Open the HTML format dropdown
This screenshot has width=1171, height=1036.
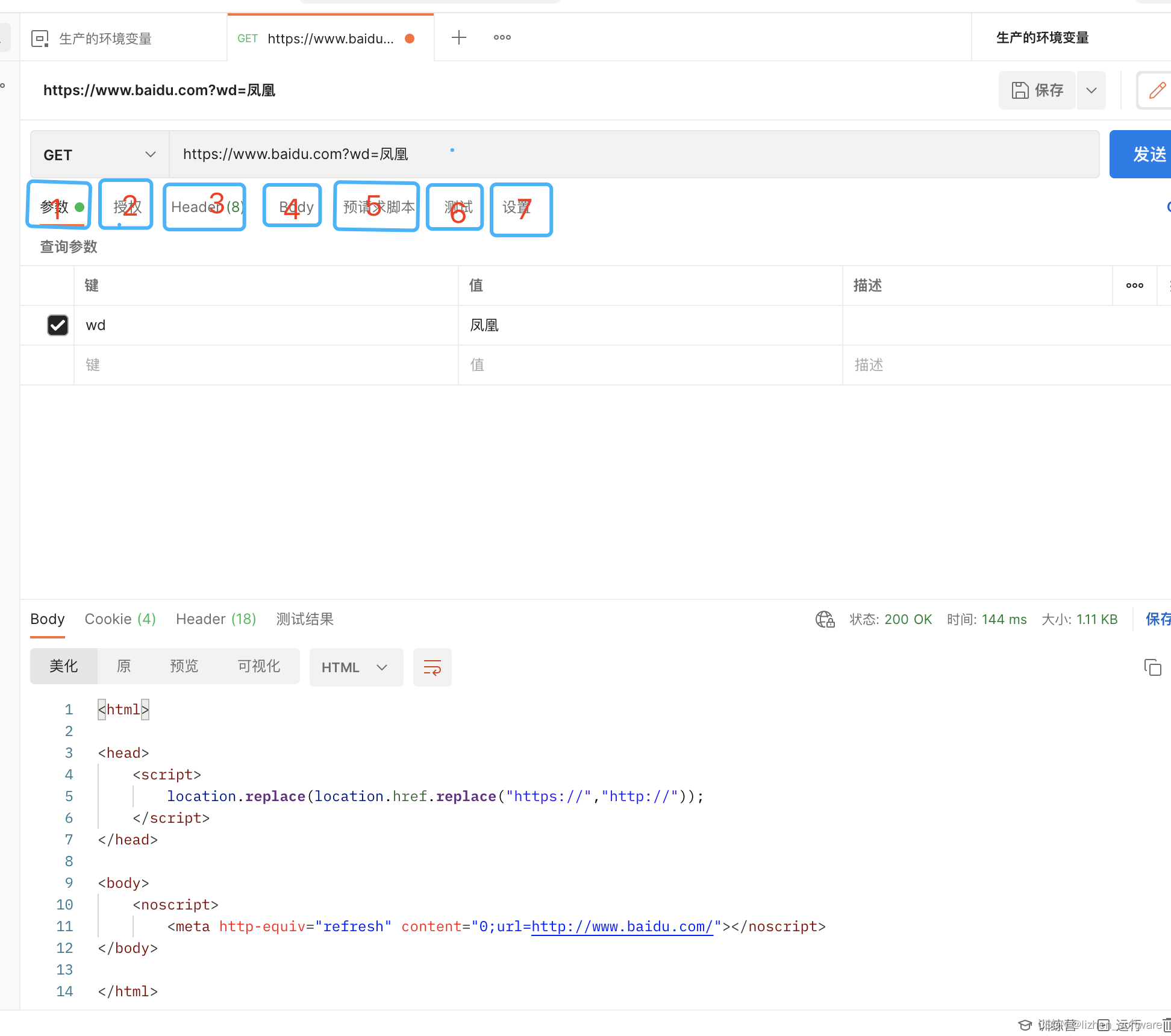pyautogui.click(x=356, y=667)
